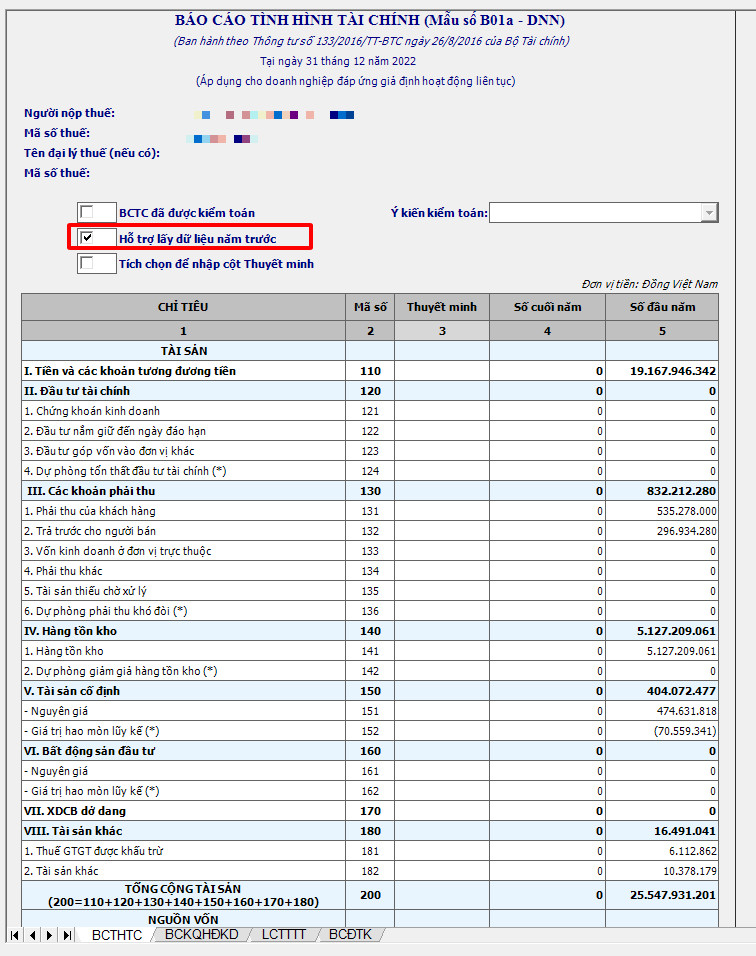Select 'Số đầu năm' total assets cell code 200

click(661, 895)
